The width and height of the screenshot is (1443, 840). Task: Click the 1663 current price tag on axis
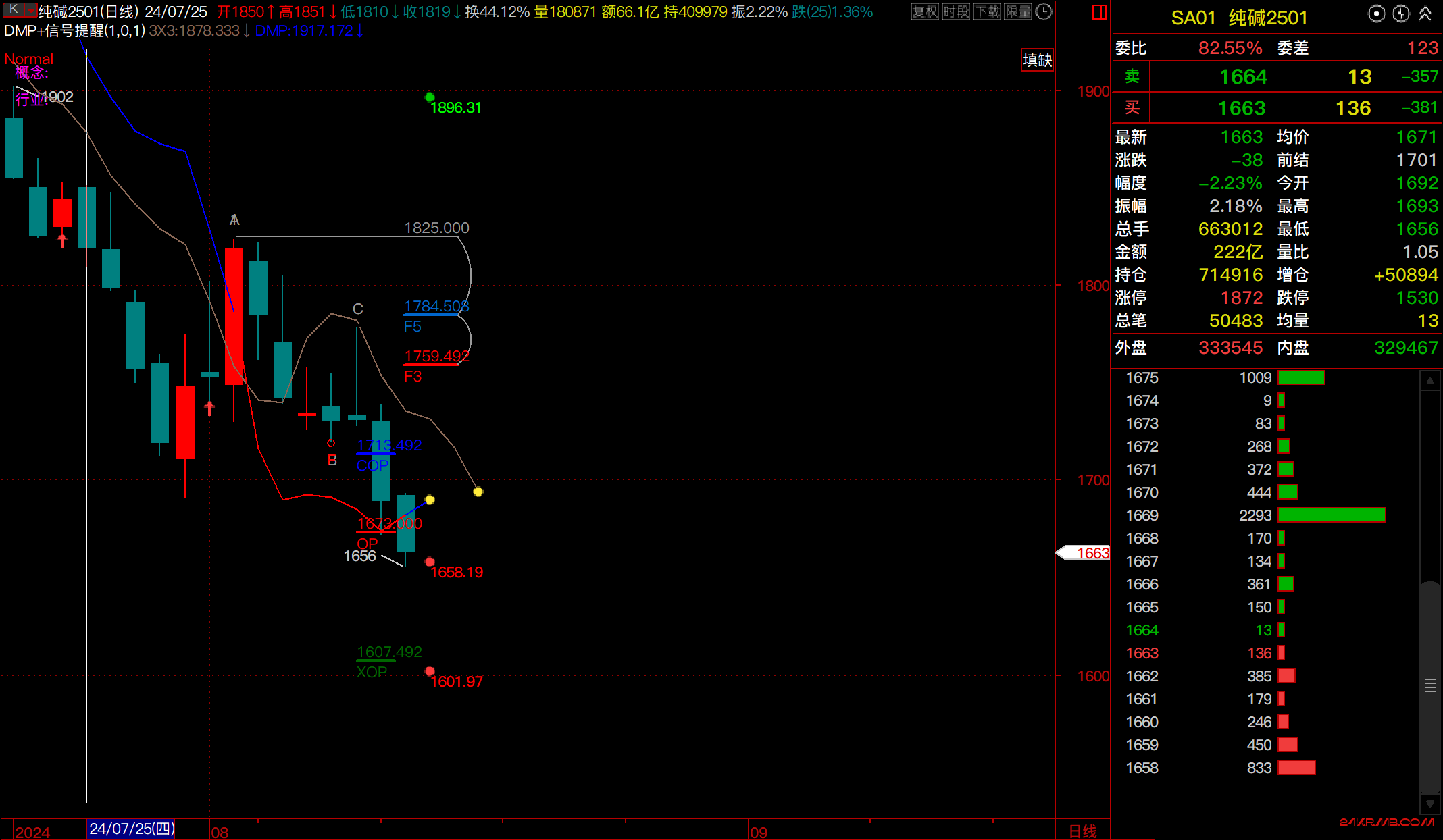pos(1083,553)
